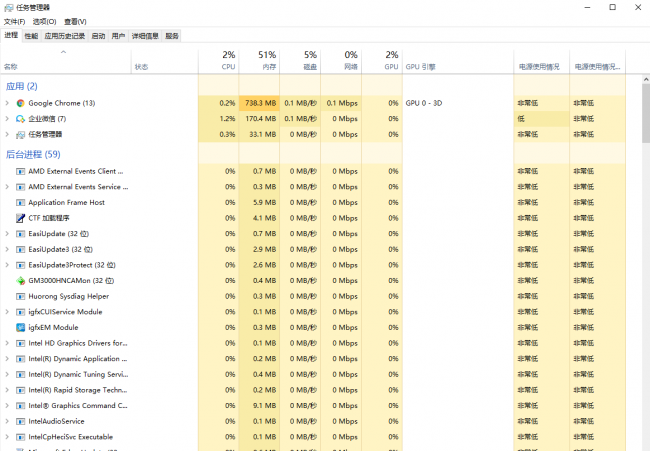Viewport: 650px width, 451px height.
Task: Switch to the 性能 tab
Action: (31, 36)
